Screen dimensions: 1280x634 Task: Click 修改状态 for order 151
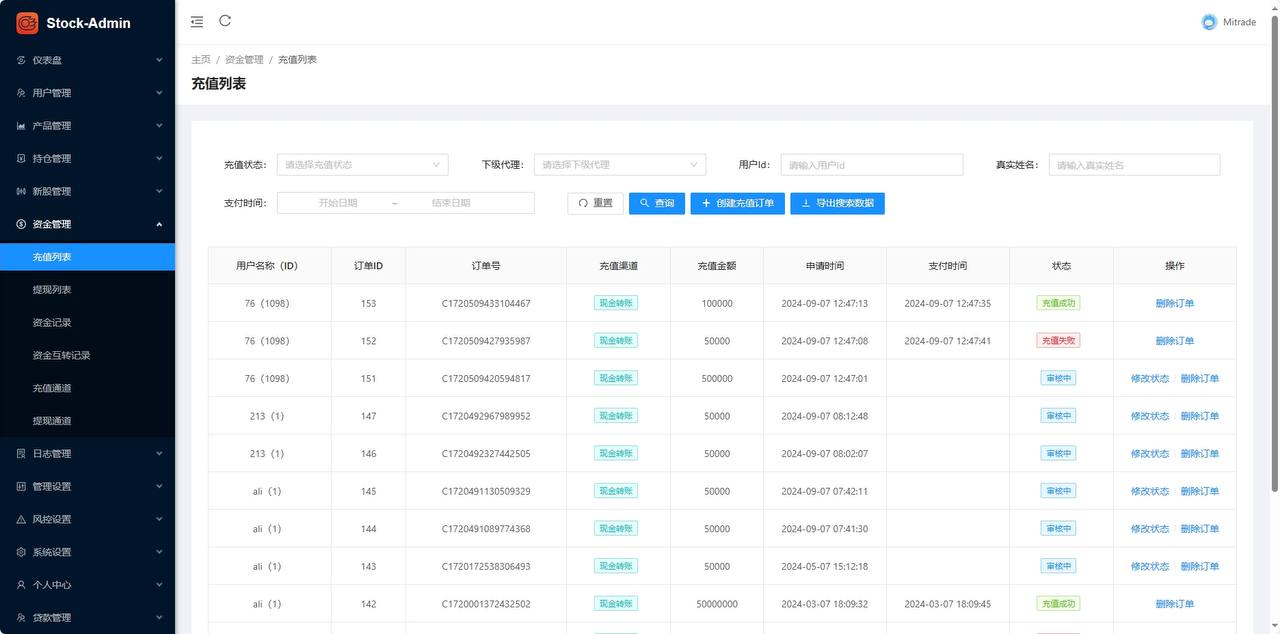pos(1149,379)
